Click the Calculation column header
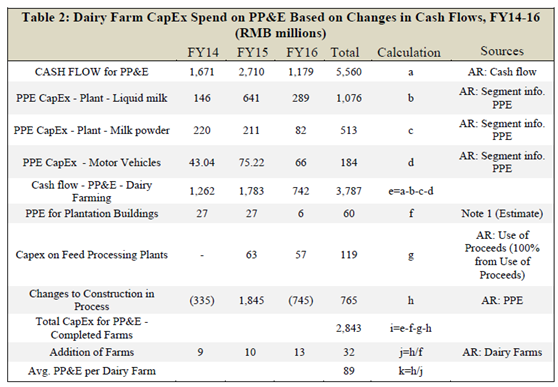Image resolution: width=558 pixels, height=387 pixels. 409,52
